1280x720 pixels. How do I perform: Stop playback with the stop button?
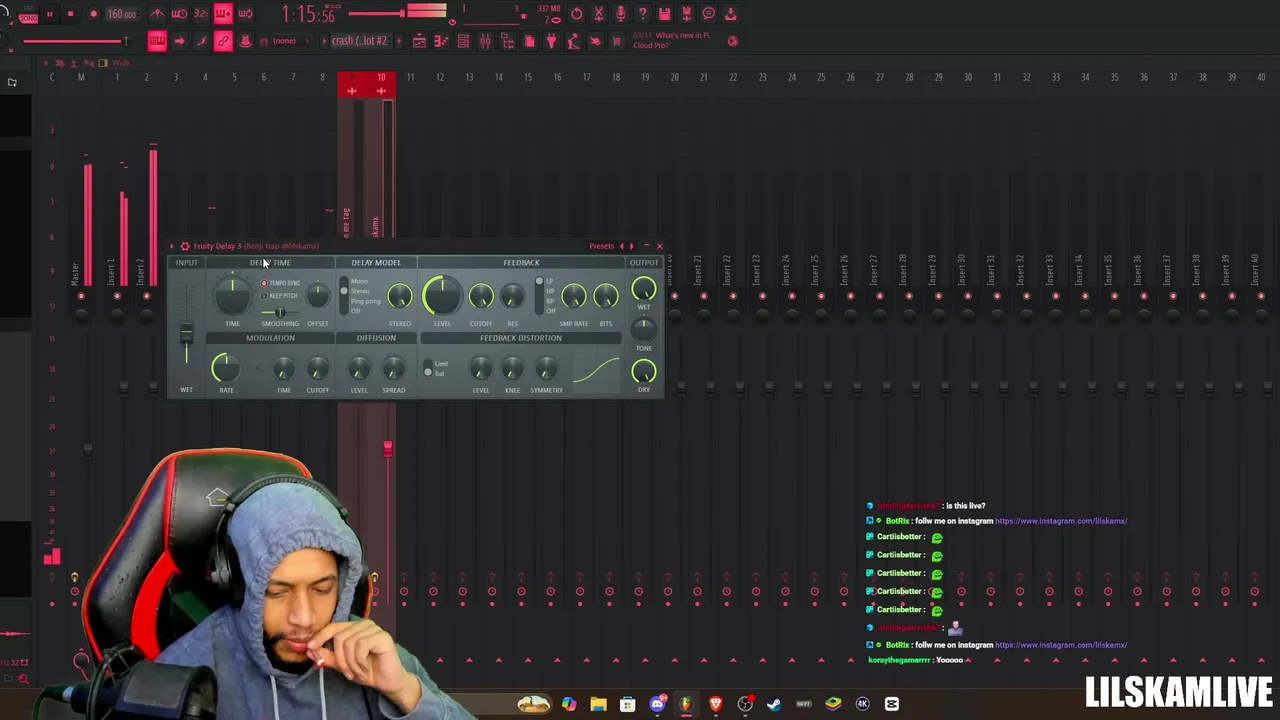[x=70, y=14]
